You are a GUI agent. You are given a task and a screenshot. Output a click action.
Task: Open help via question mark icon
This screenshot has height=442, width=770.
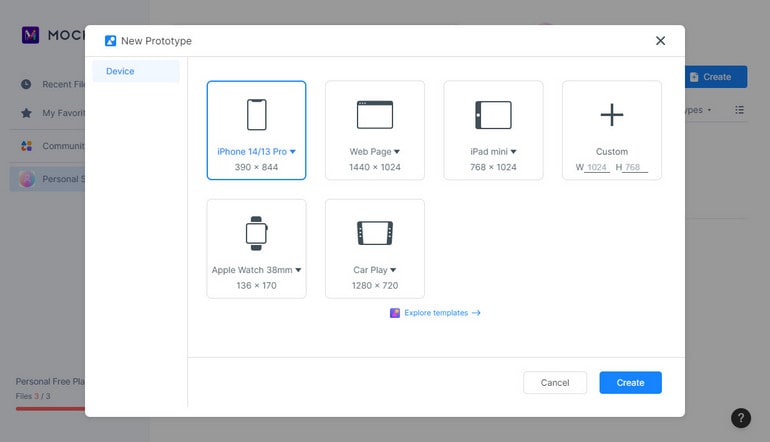coord(741,418)
